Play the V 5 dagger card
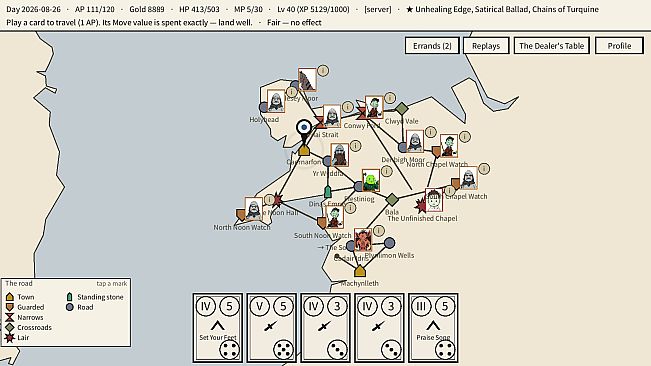 click(x=272, y=327)
